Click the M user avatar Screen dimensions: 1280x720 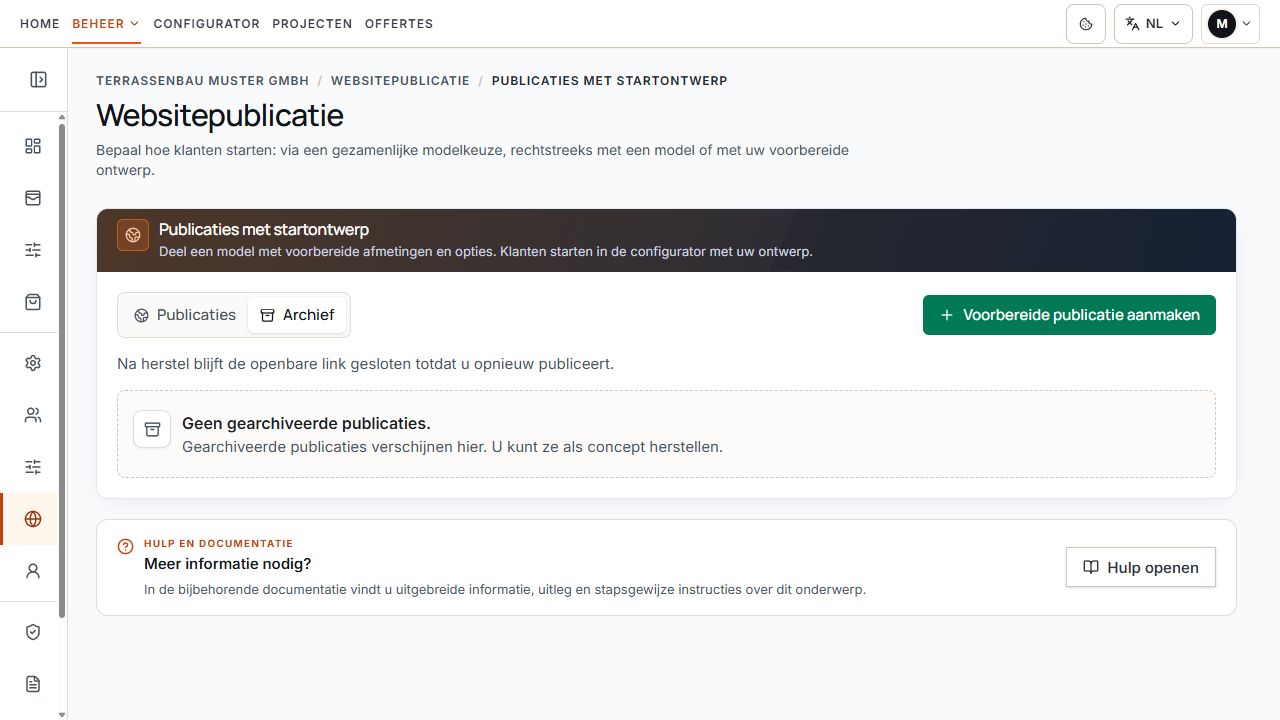pos(1222,24)
